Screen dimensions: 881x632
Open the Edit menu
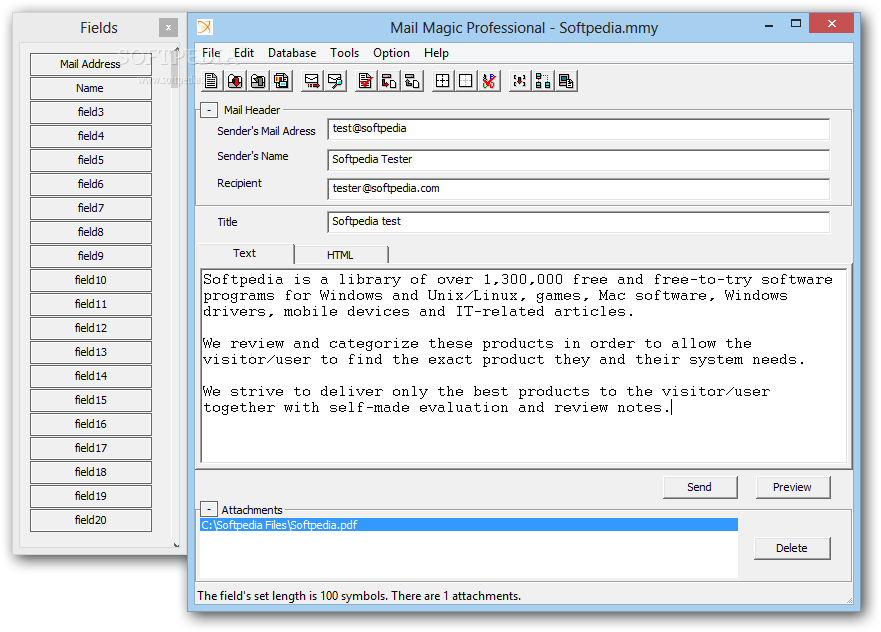(x=244, y=53)
